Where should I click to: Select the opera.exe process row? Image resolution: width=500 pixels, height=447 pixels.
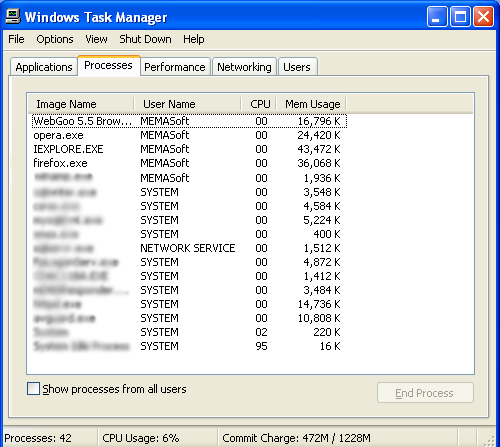tap(189, 135)
